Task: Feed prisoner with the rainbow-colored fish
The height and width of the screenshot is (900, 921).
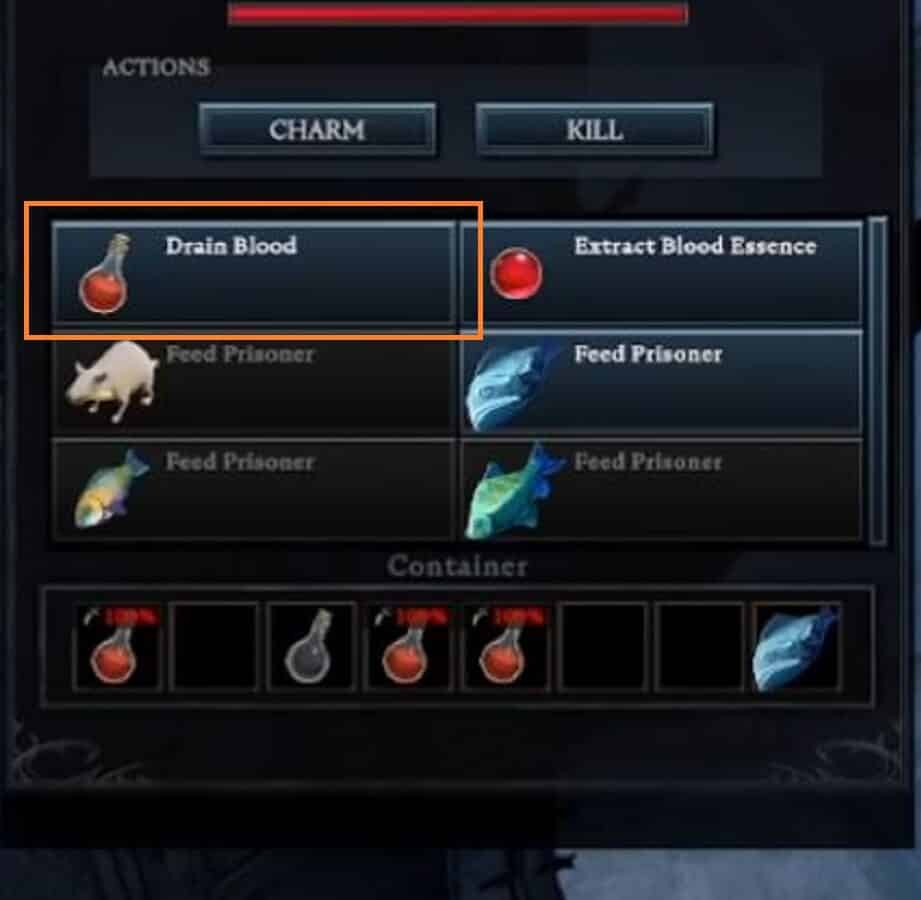Action: pyautogui.click(x=254, y=489)
